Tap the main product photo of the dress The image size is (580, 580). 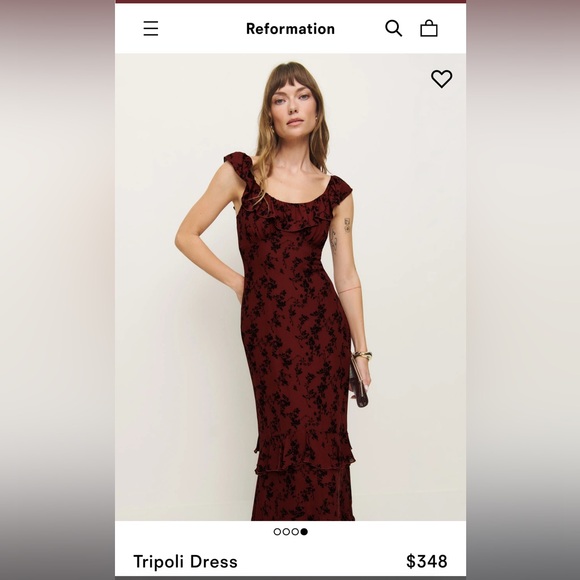[x=290, y=287]
